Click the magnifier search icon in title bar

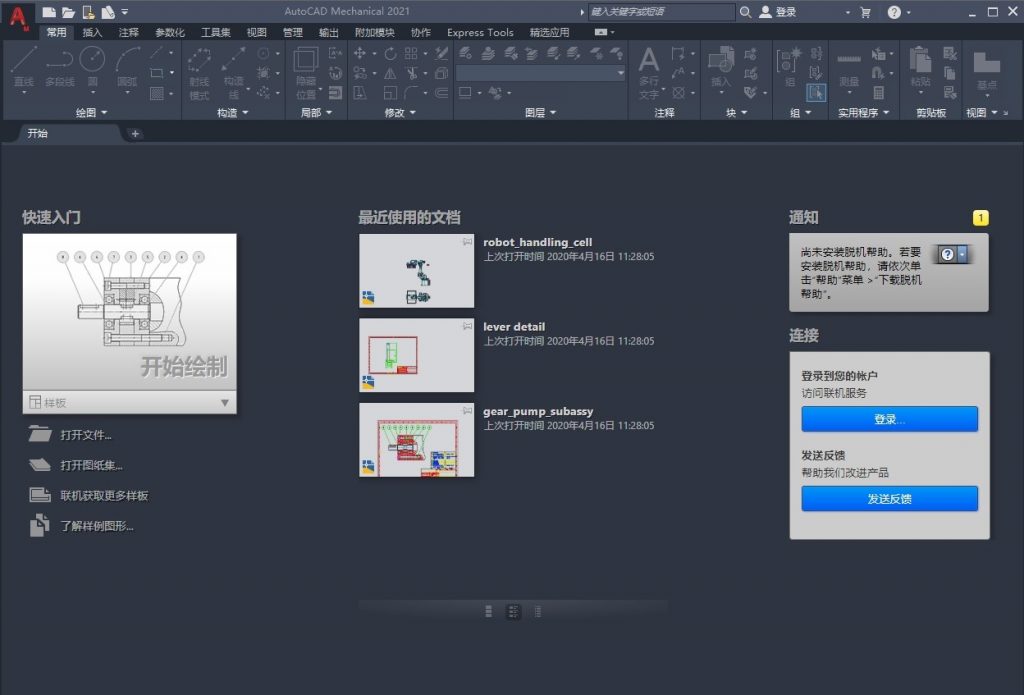745,12
